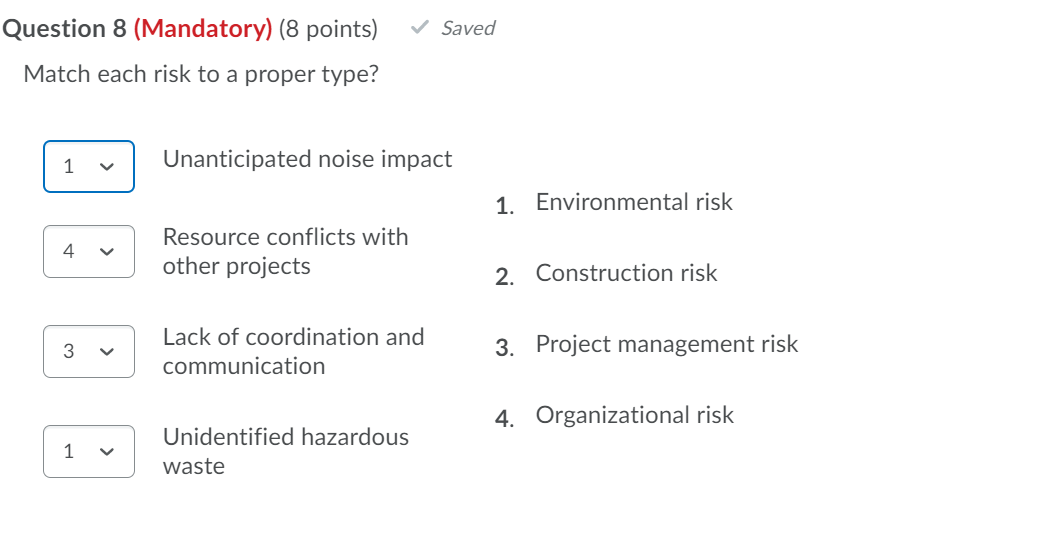
Task: Click the 'Lack of coordination and communication' label
Action: point(293,351)
